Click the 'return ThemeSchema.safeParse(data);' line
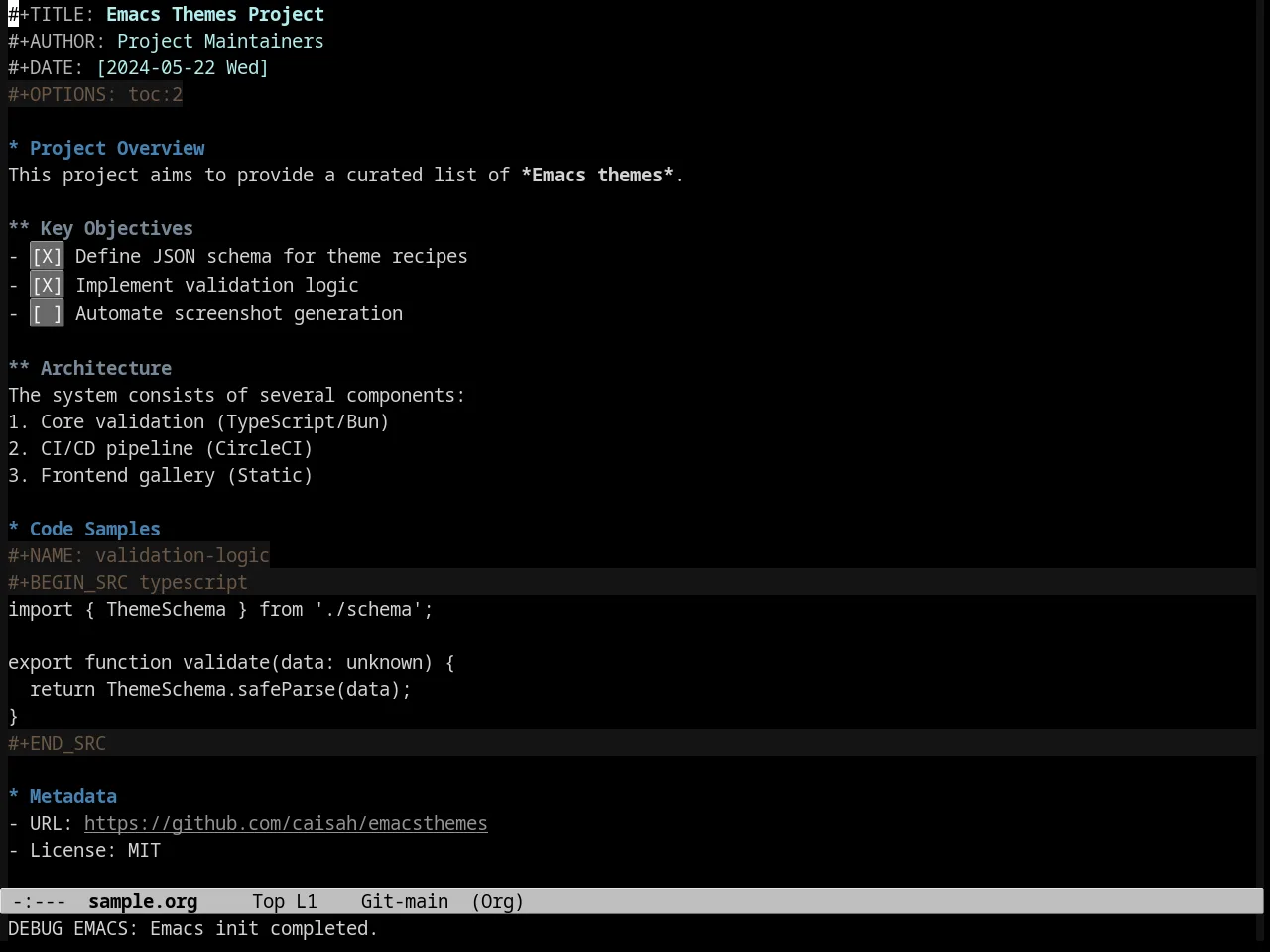The image size is (1270, 952). [220, 690]
